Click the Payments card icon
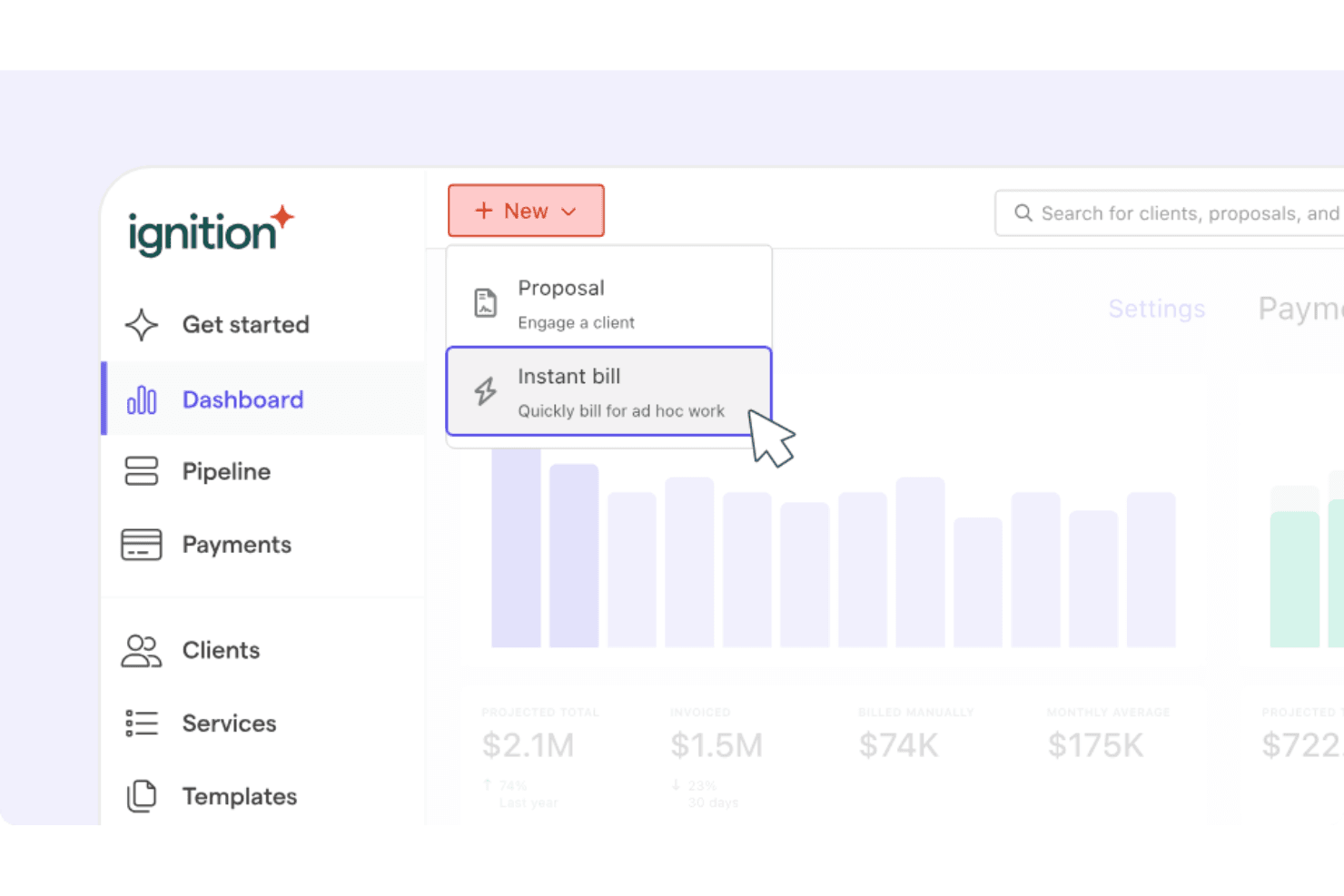 (142, 545)
